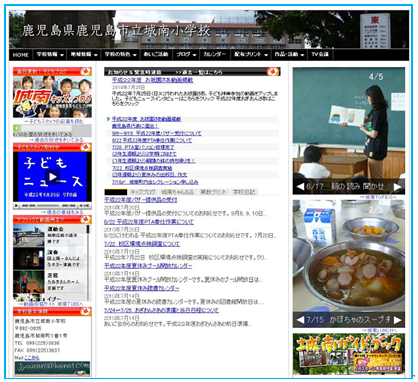Image resolution: width=418 pixels, height=382 pixels.
Task: Open top 平成22年度 お祭り動画掲載 headline
Action: coord(152,80)
